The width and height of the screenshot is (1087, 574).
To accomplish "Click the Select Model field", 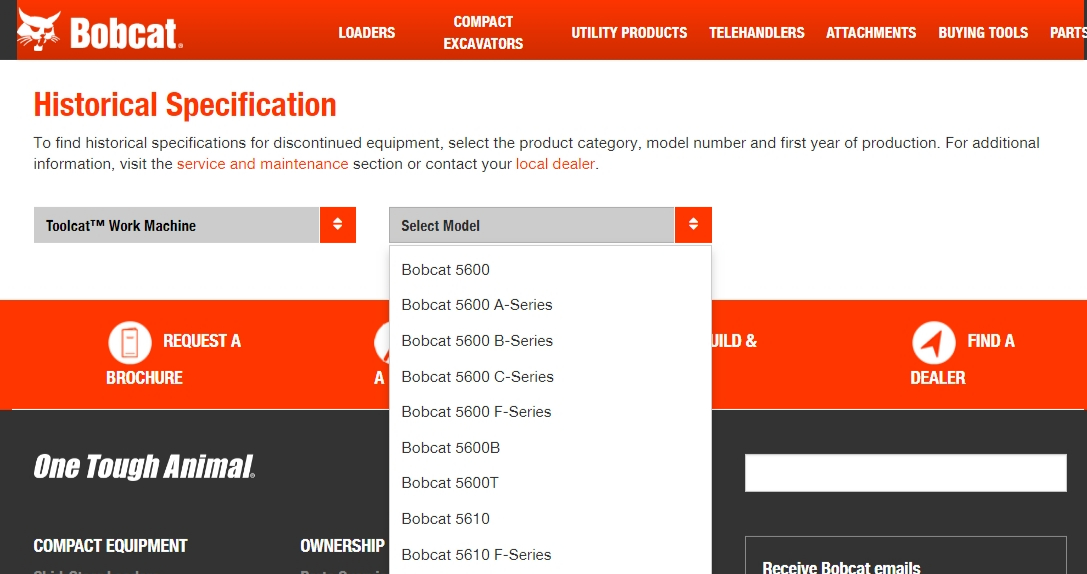I will point(532,225).
